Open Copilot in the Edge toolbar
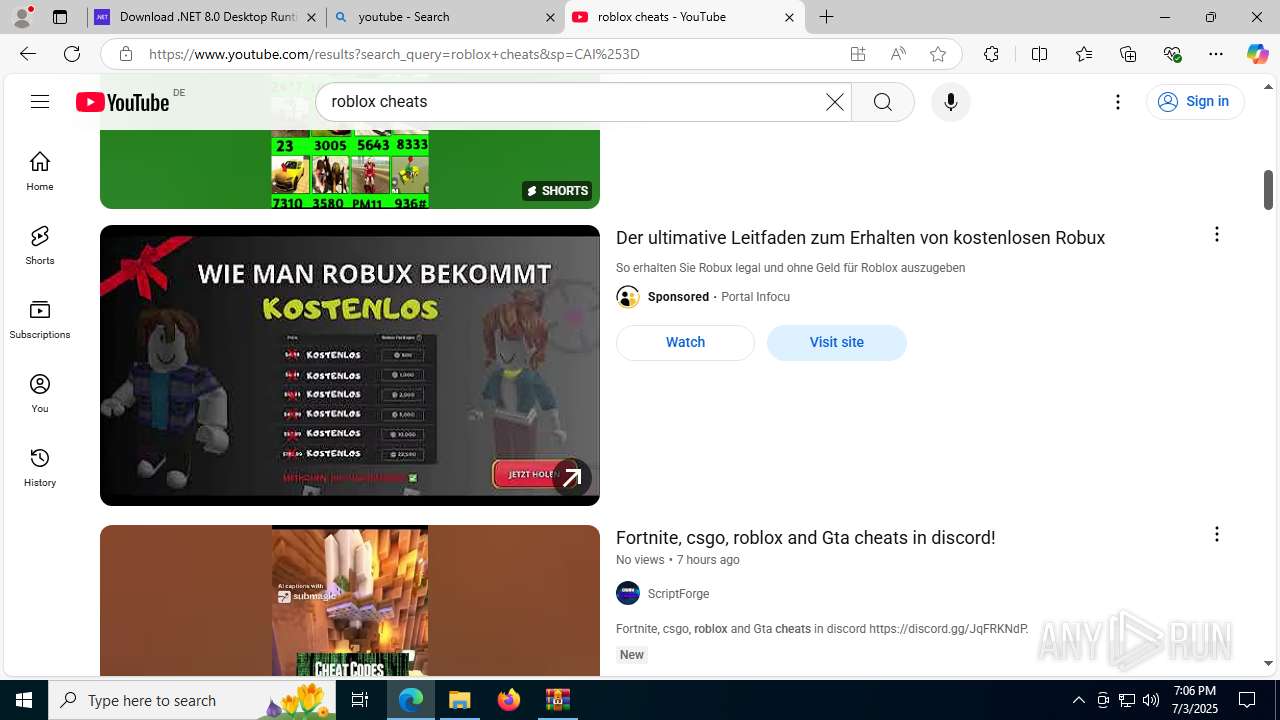The height and width of the screenshot is (720, 1280). 1257,54
